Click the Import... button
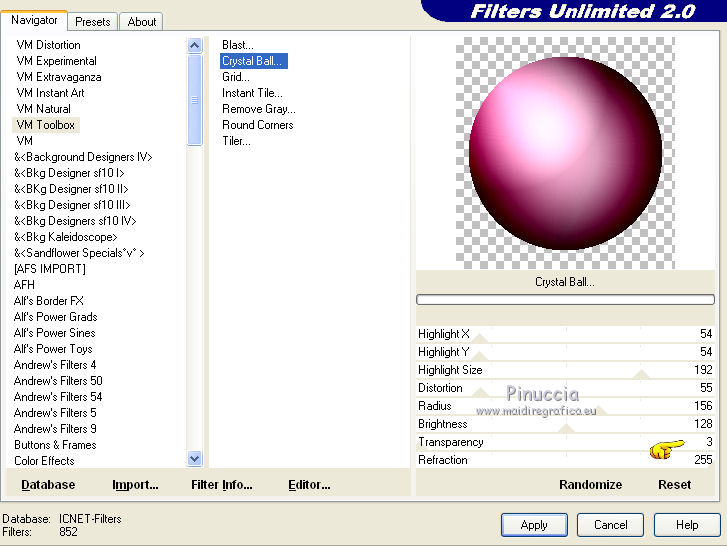727x546 pixels. [x=135, y=485]
